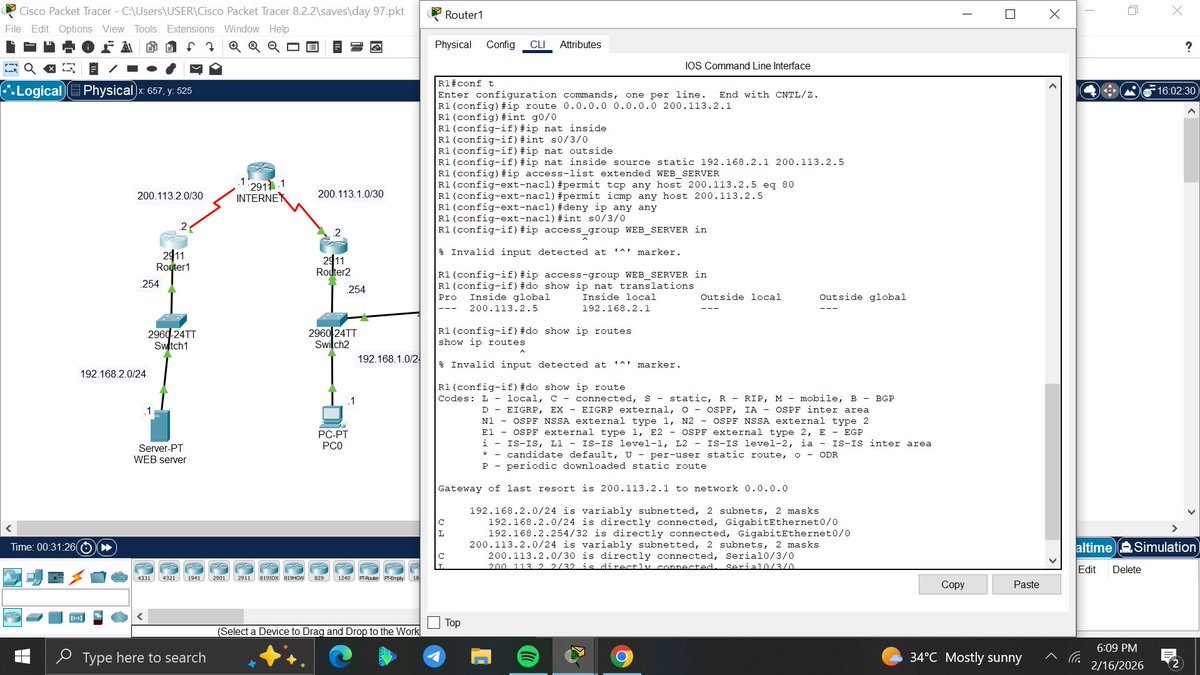The height and width of the screenshot is (675, 1200).
Task: Open Spotify from the taskbar
Action: pos(528,657)
